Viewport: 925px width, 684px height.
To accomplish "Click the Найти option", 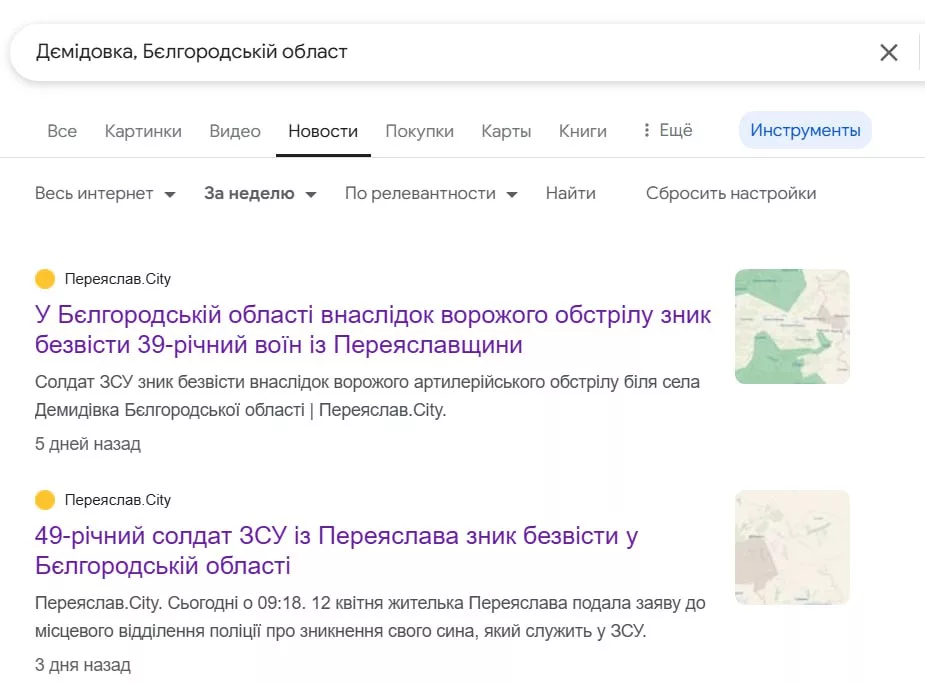I will tap(571, 193).
